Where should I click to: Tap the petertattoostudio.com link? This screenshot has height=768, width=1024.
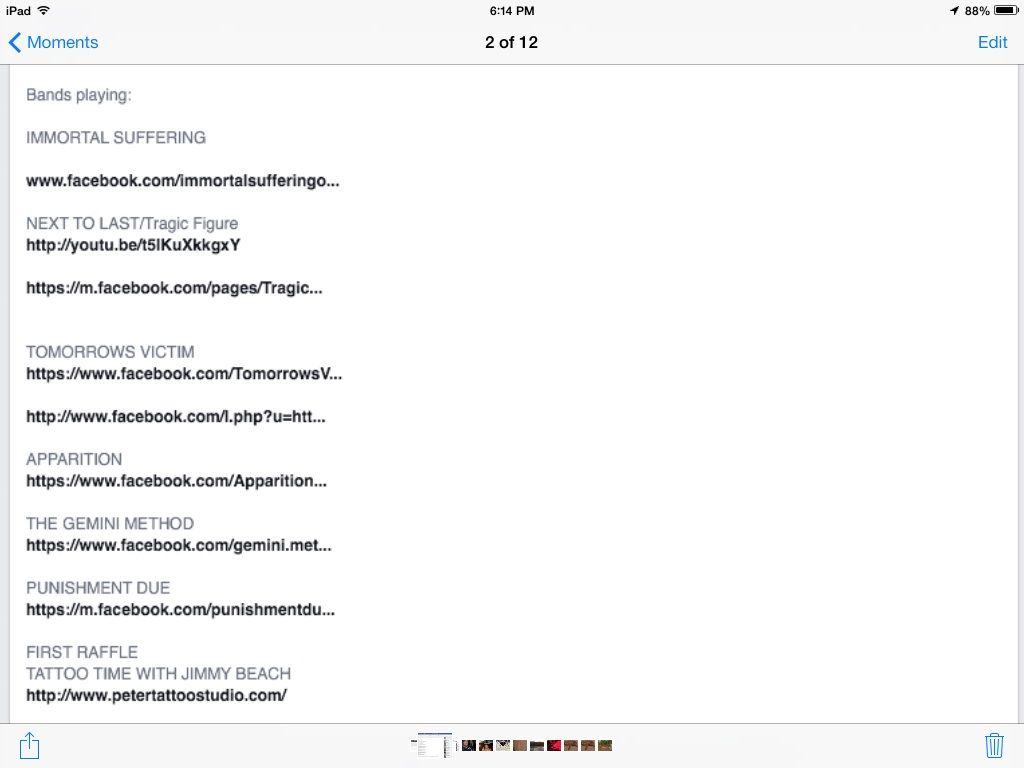tap(157, 696)
